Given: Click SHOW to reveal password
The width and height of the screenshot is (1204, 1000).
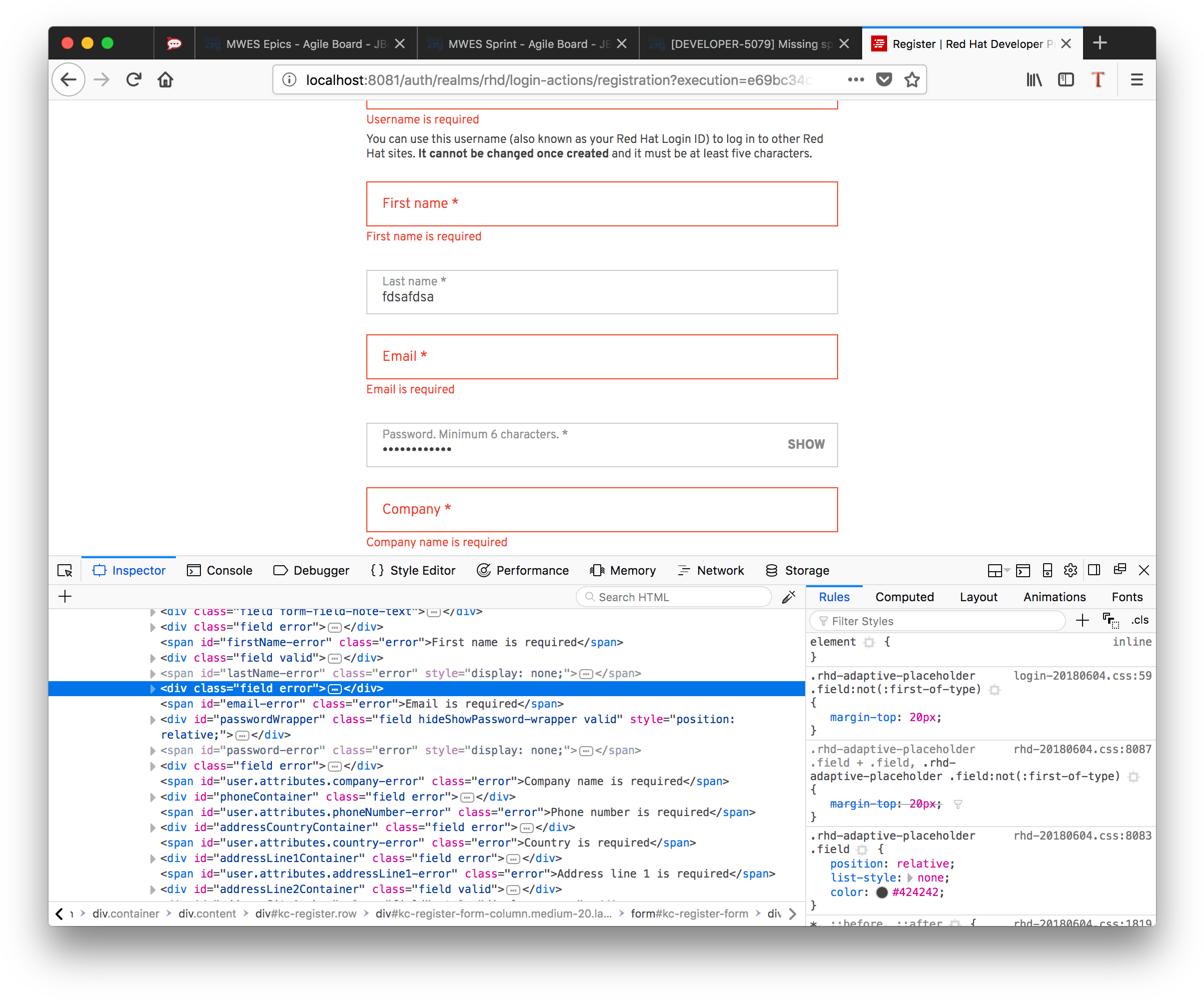Looking at the screenshot, I should [806, 444].
